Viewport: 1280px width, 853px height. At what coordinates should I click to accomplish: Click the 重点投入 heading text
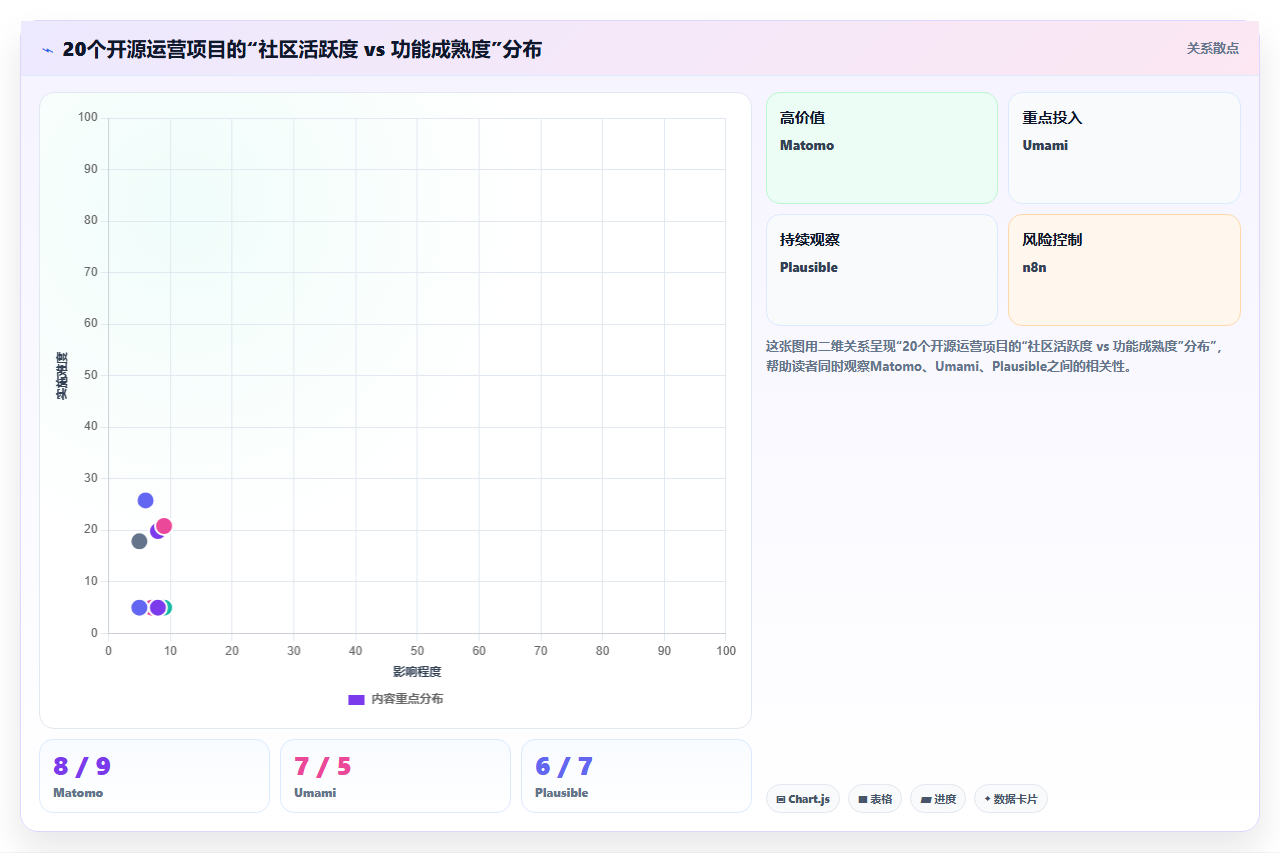(x=1052, y=118)
